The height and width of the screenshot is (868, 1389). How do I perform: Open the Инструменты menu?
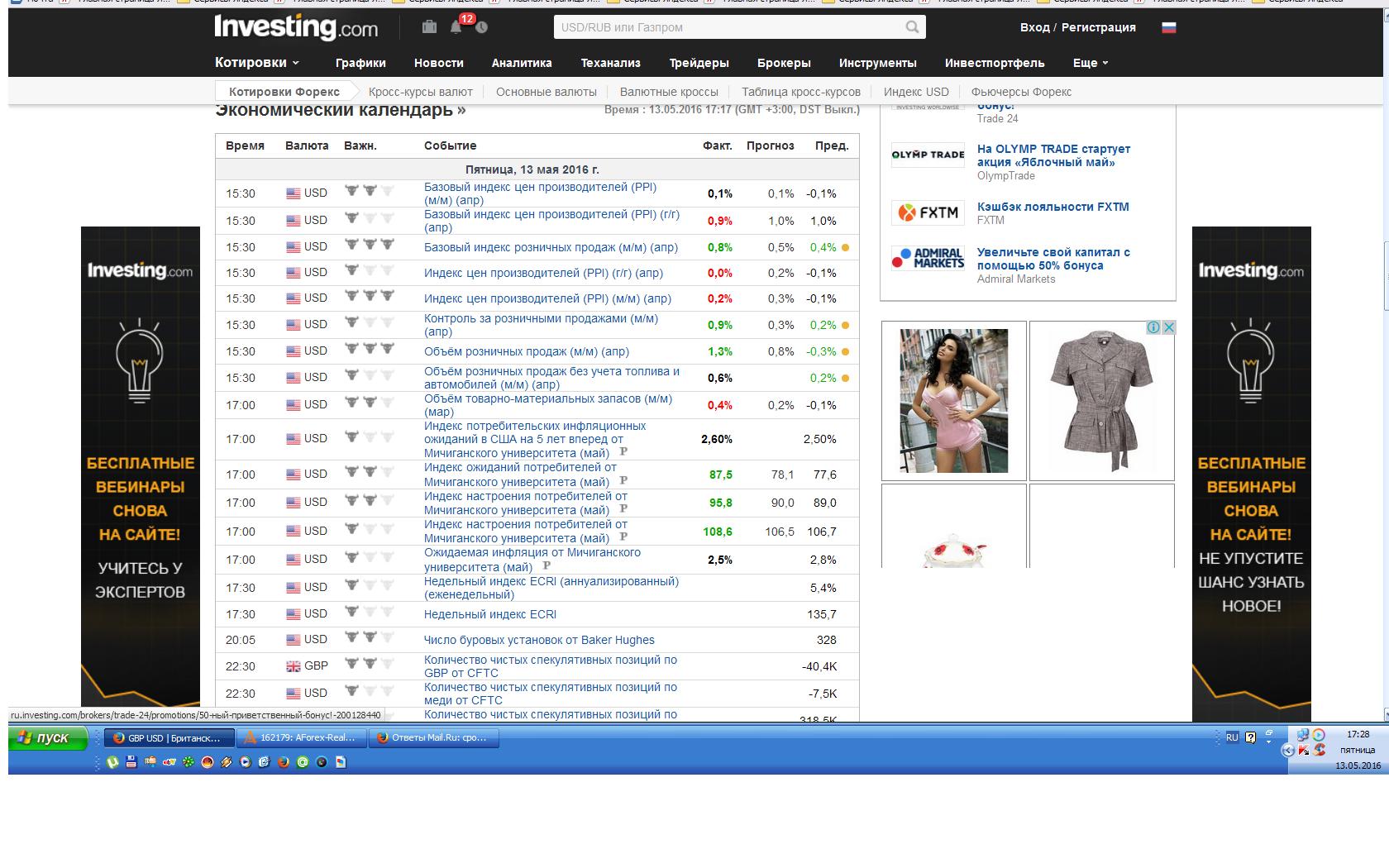click(878, 63)
